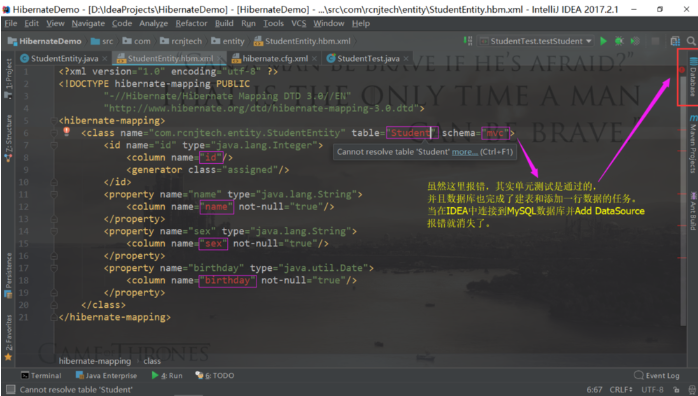Click the 6:67 caret position indicator
The width and height of the screenshot is (698, 396).
click(594, 390)
